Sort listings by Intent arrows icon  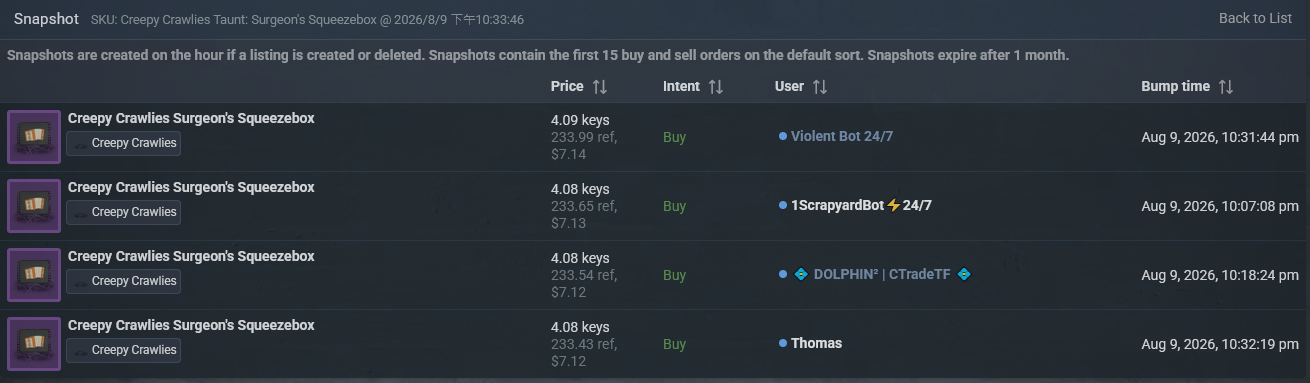[x=716, y=87]
